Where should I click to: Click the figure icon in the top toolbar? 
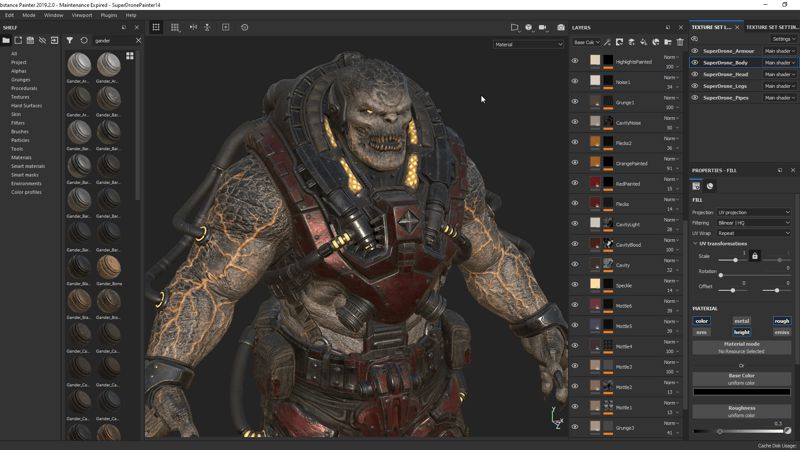[x=207, y=27]
